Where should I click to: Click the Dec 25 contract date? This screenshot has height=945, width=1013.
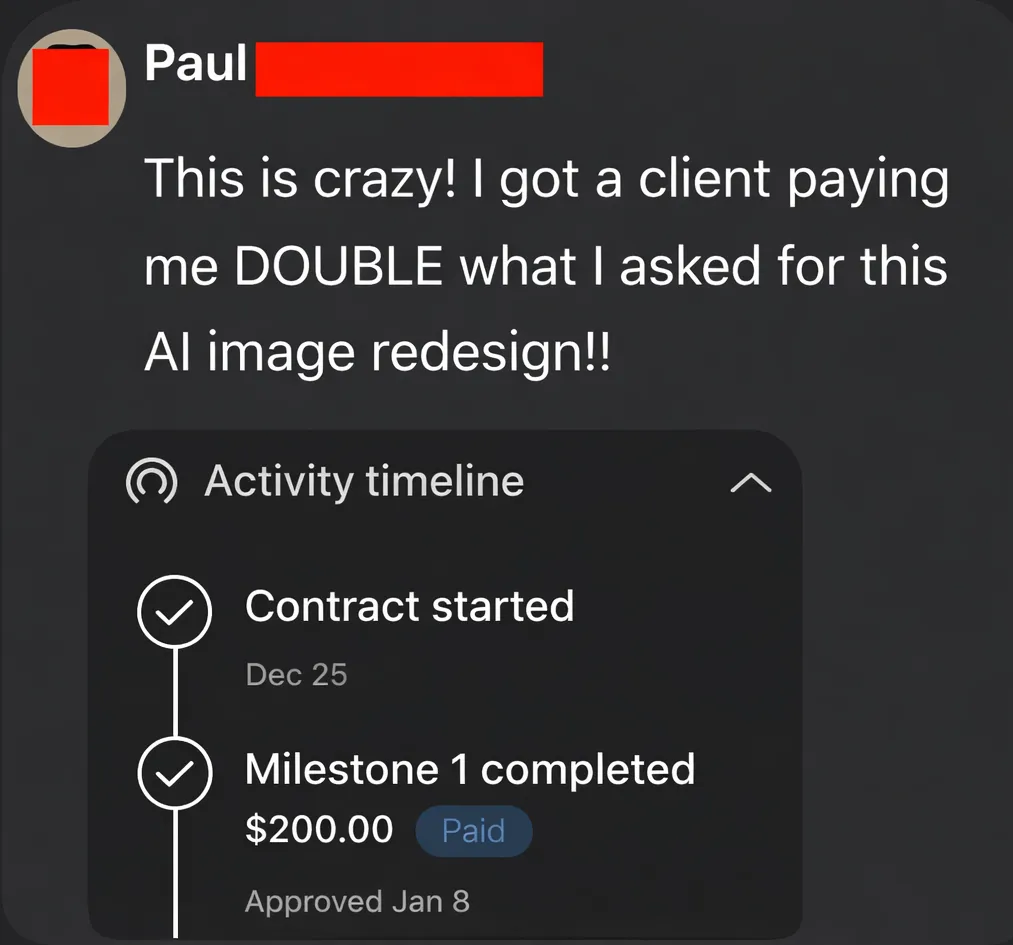click(297, 675)
